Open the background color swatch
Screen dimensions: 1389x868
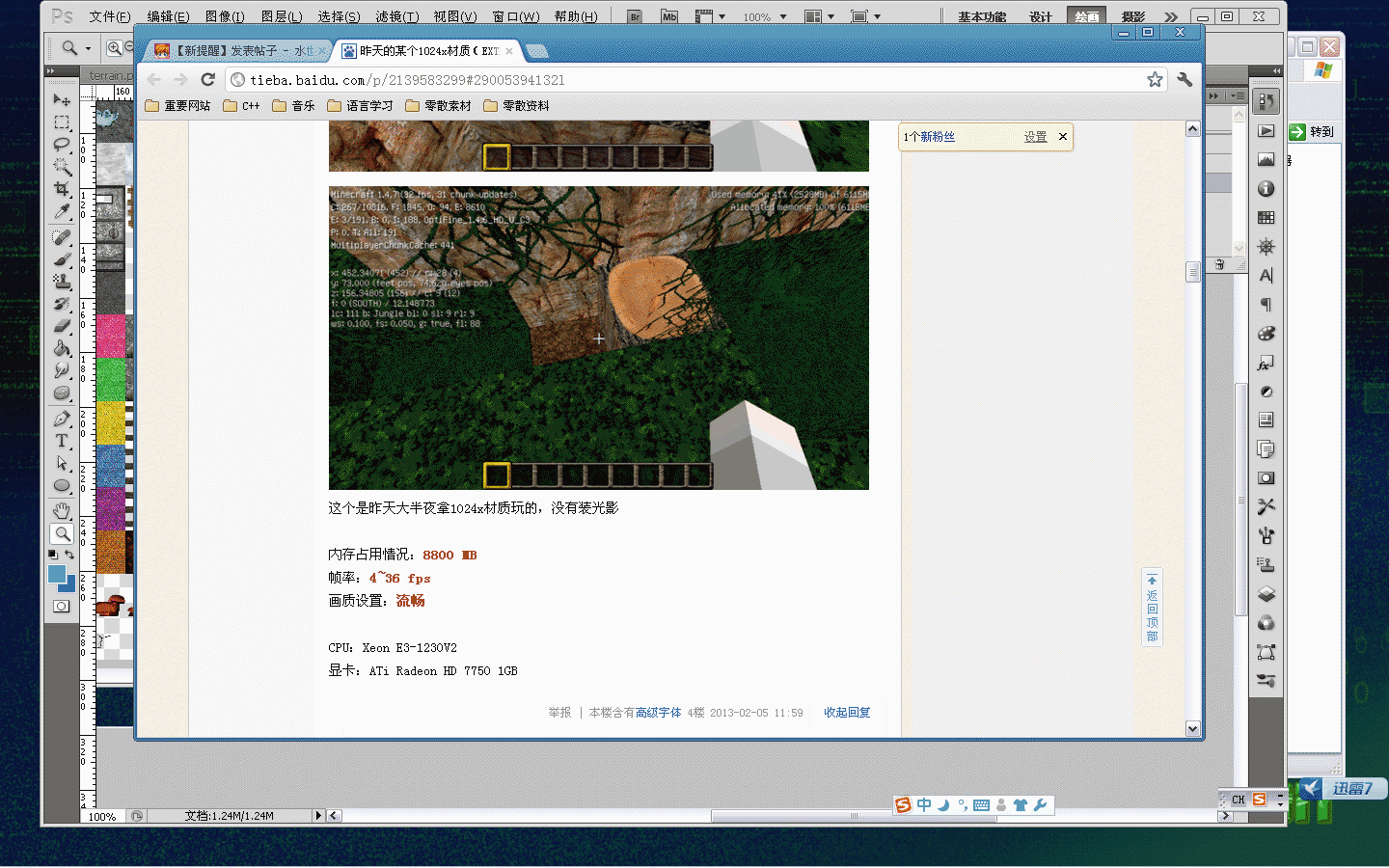click(68, 584)
